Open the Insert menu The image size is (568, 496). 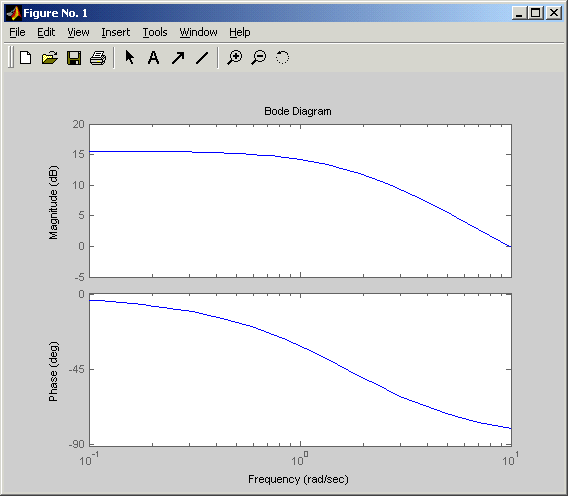[x=116, y=32]
